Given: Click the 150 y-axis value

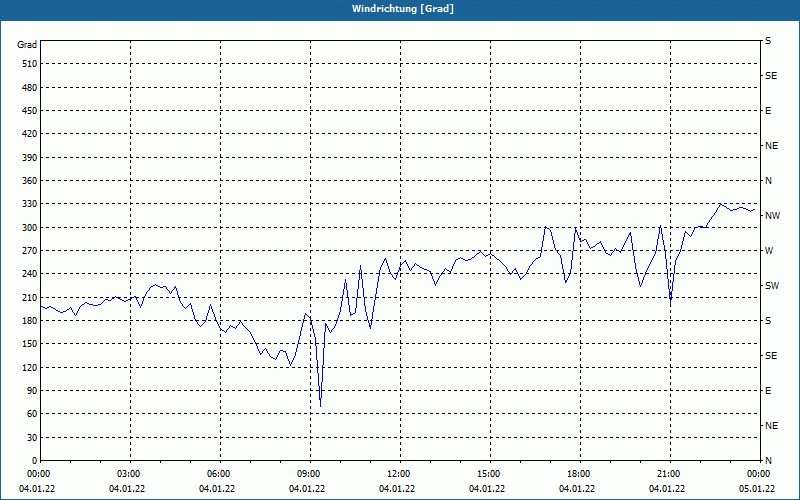Looking at the screenshot, I should click(30, 344).
